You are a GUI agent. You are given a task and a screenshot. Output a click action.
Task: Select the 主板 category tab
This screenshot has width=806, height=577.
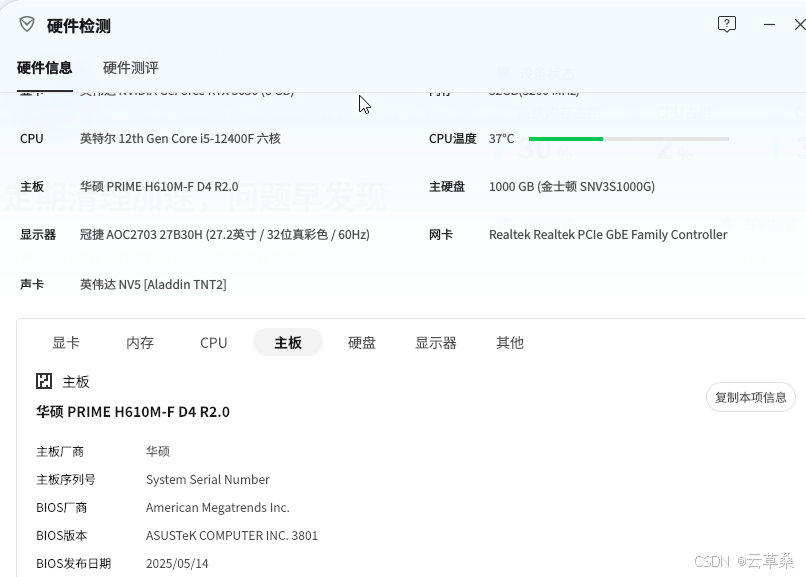288,343
